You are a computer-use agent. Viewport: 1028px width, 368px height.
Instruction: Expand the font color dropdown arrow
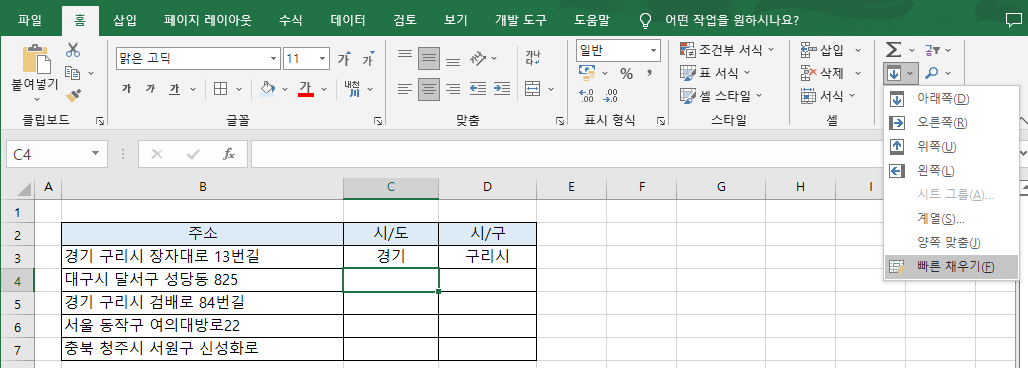(x=323, y=89)
